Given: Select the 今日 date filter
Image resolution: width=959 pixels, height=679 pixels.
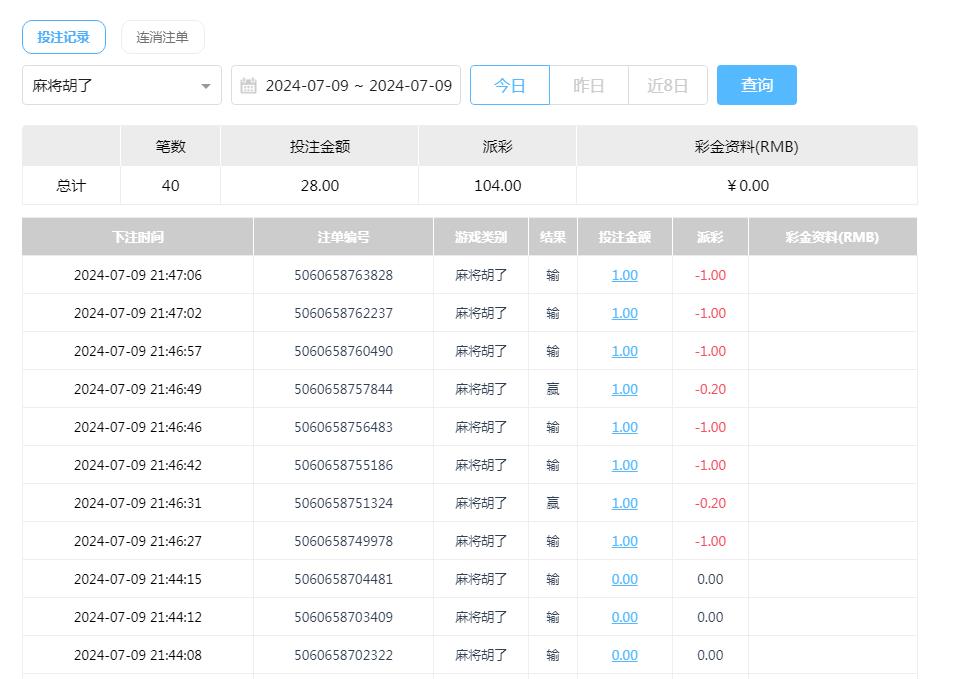Looking at the screenshot, I should [x=510, y=85].
